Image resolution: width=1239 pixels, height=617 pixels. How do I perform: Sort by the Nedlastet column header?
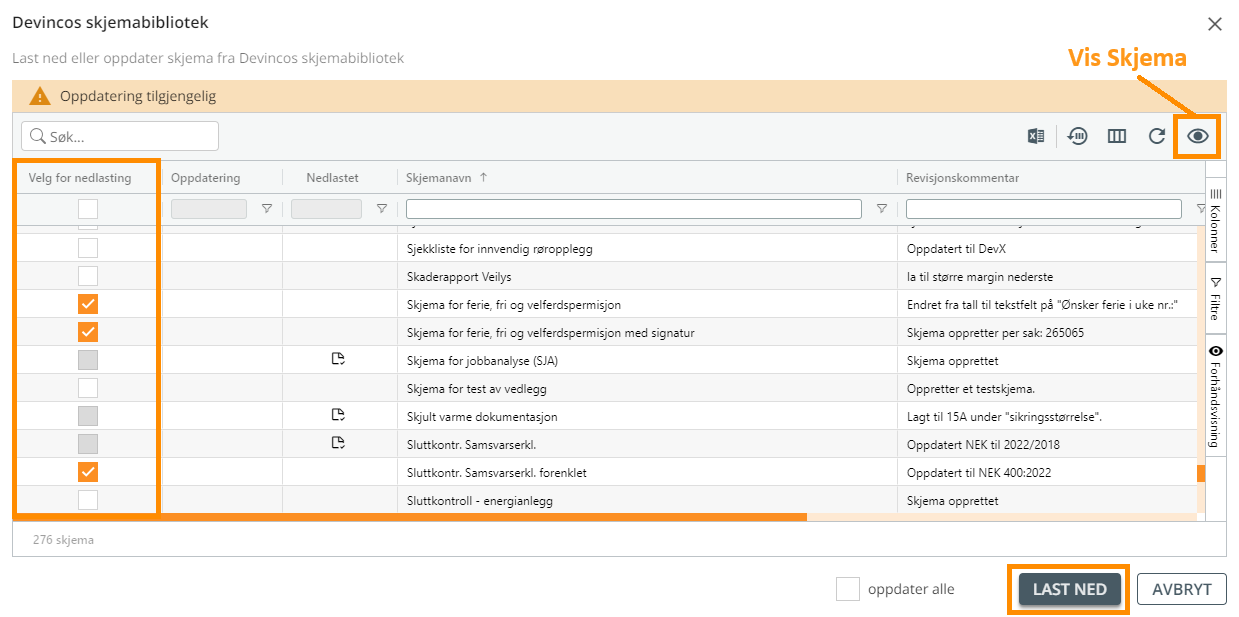(332, 178)
